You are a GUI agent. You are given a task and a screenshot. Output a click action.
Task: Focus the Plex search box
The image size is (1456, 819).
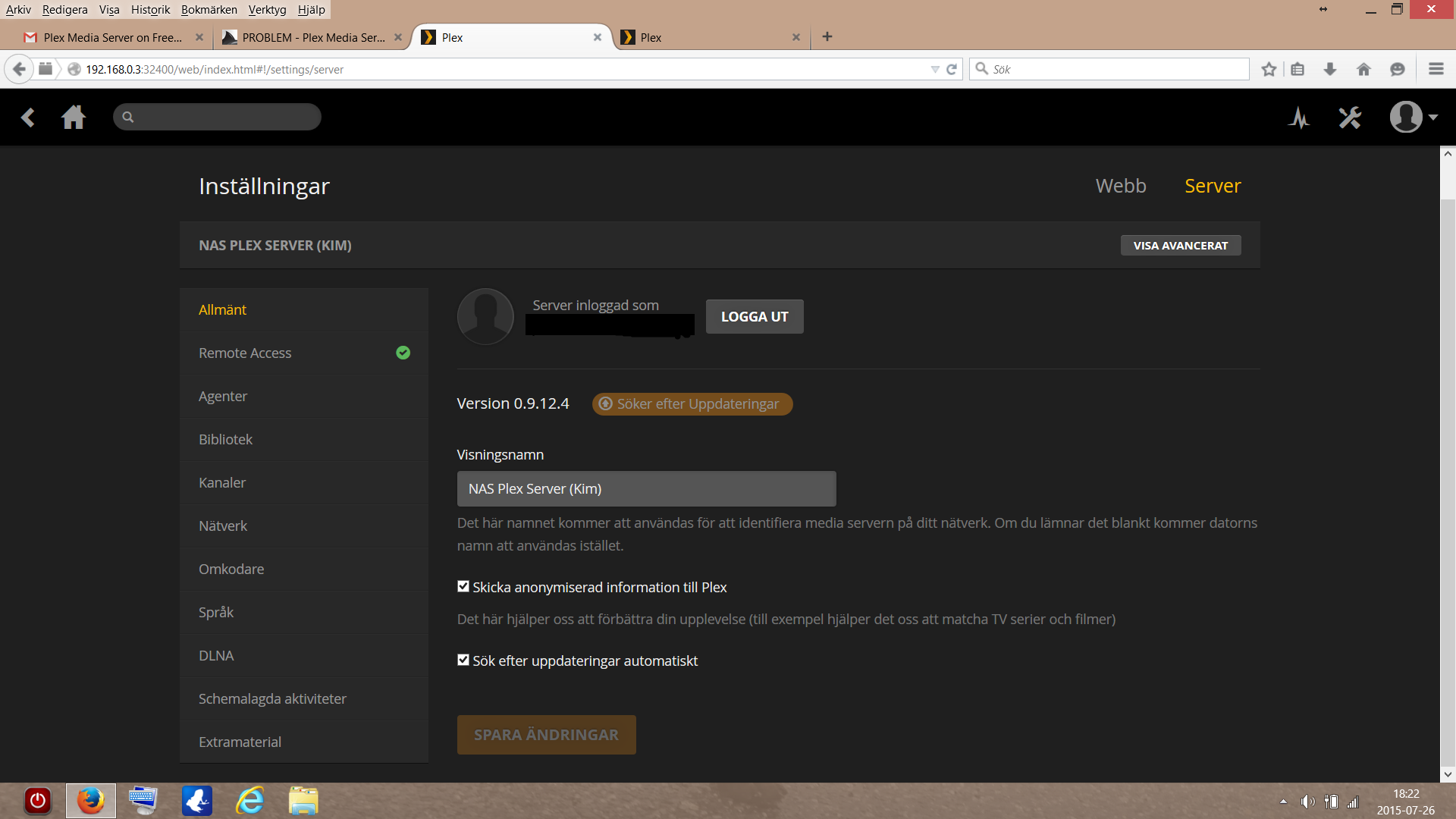click(x=217, y=117)
